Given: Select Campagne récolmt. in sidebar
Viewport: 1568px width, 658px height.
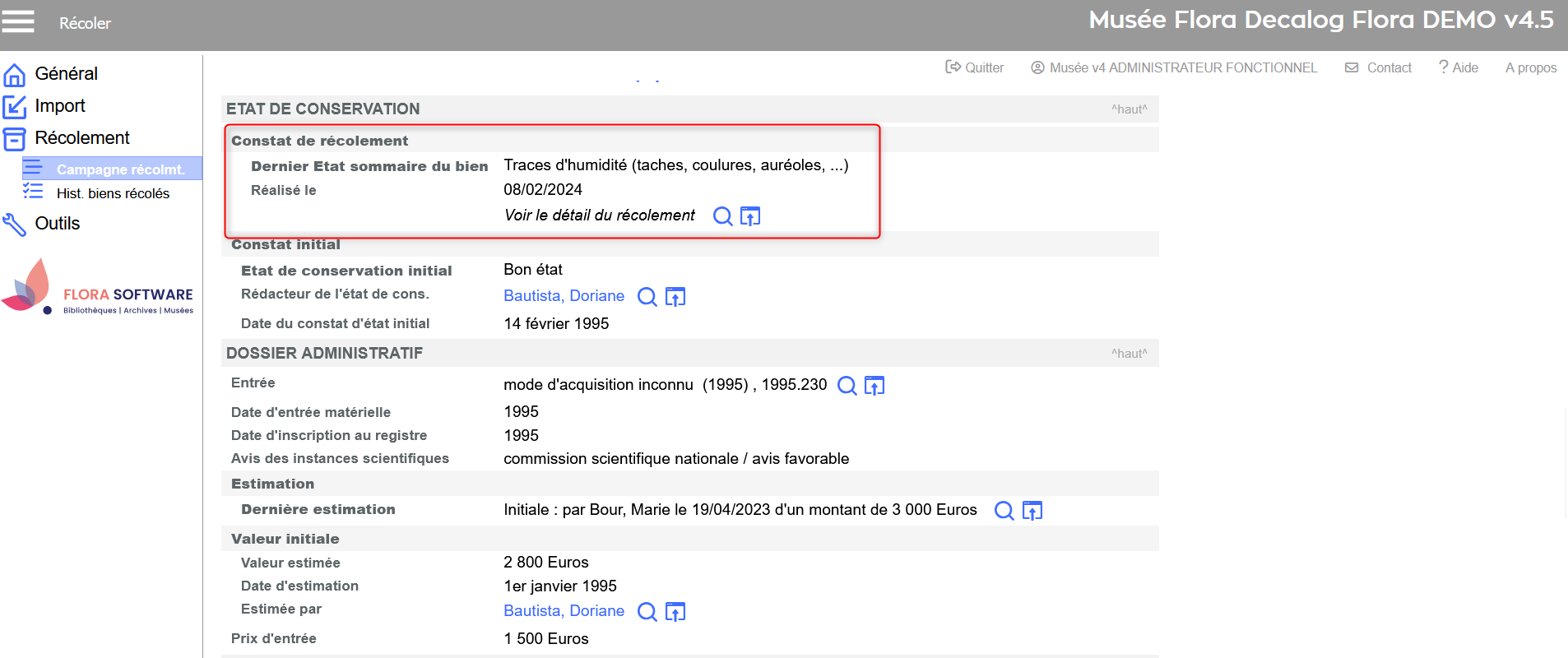Looking at the screenshot, I should pyautogui.click(x=119, y=169).
